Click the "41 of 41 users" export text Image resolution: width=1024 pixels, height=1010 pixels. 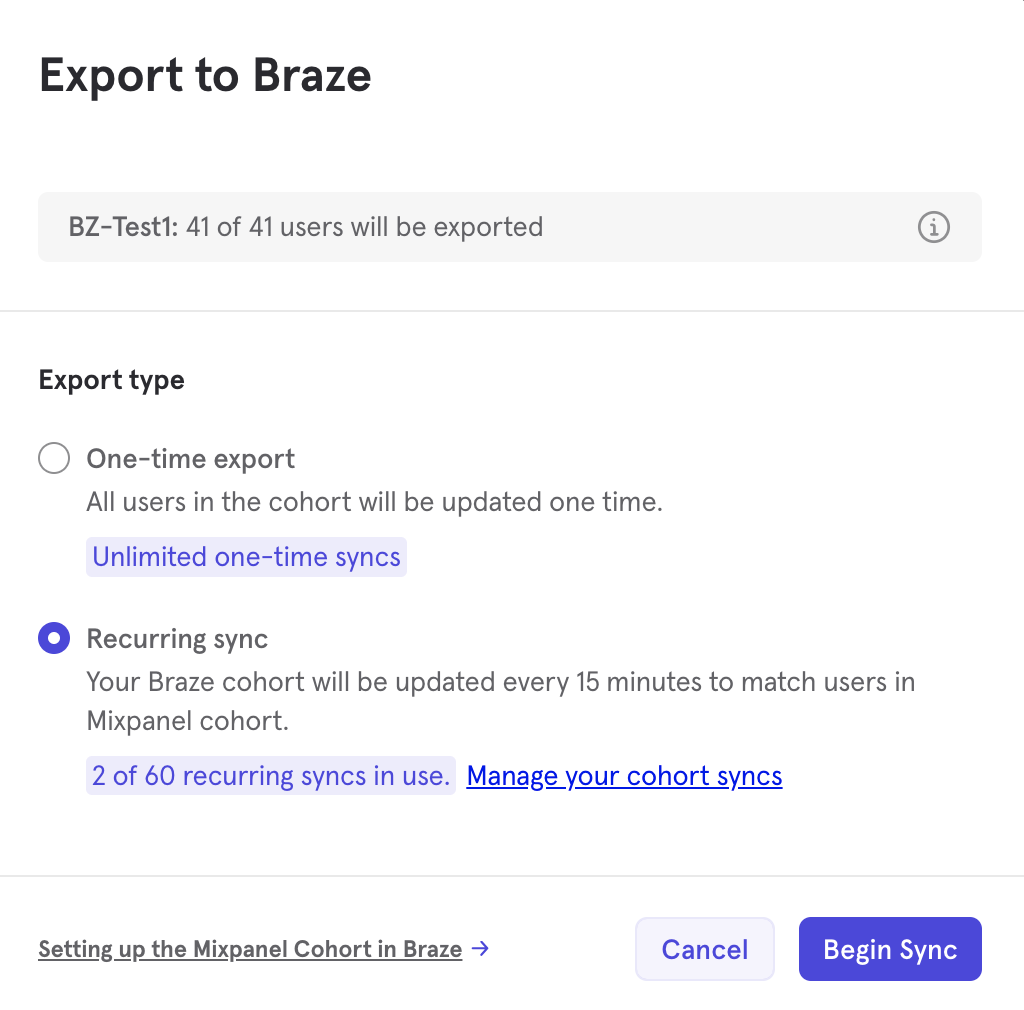pos(364,227)
